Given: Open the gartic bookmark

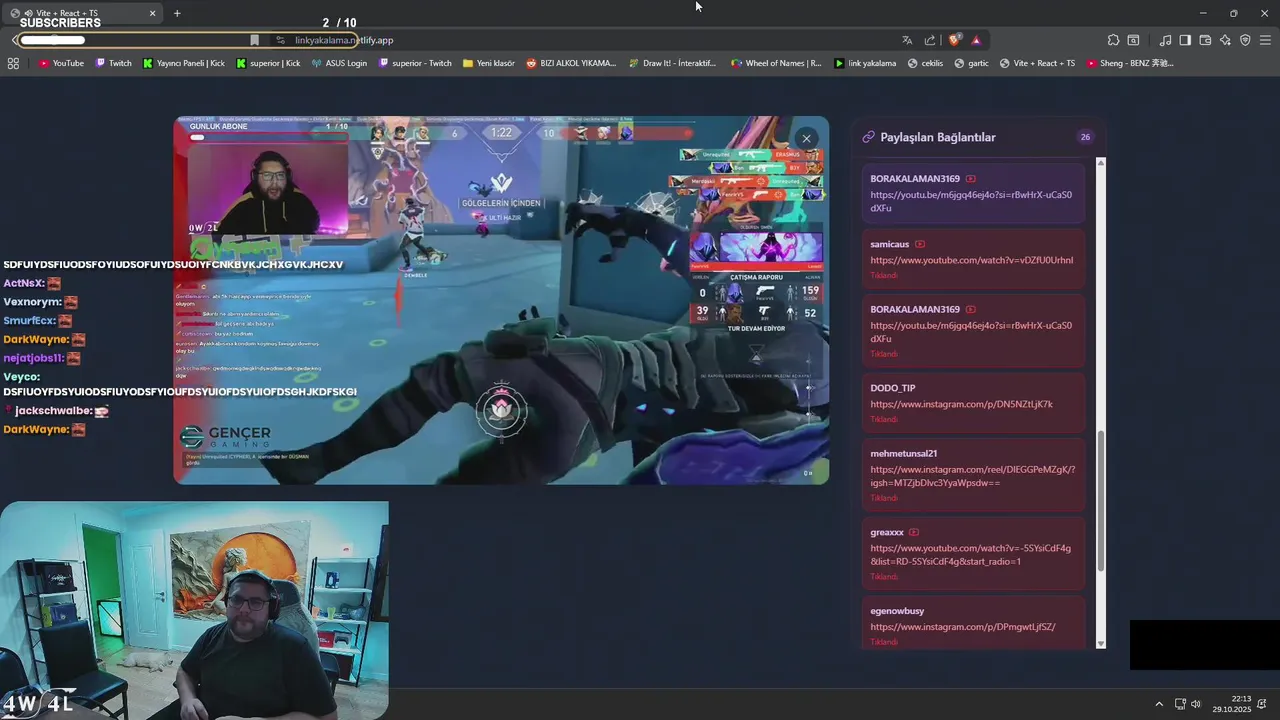Looking at the screenshot, I should pos(971,63).
